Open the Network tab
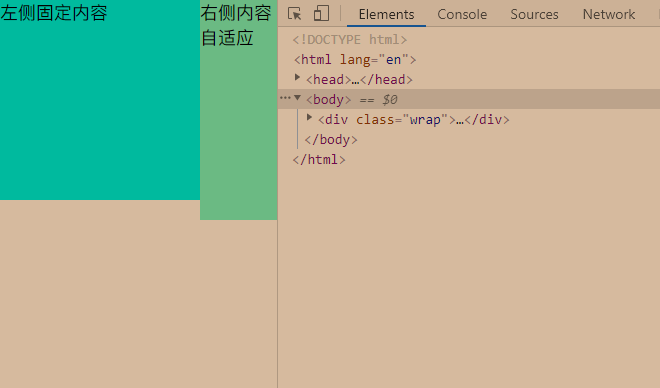The height and width of the screenshot is (388, 660). tap(609, 14)
